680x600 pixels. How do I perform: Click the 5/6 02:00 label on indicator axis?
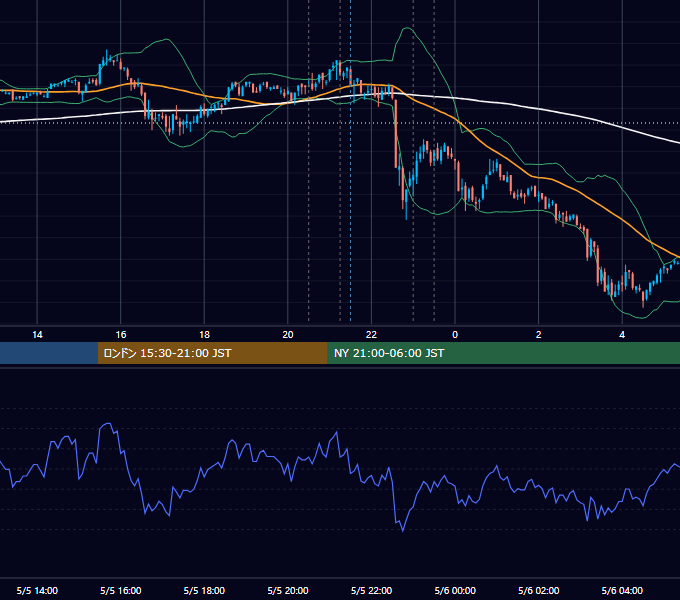coord(539,590)
